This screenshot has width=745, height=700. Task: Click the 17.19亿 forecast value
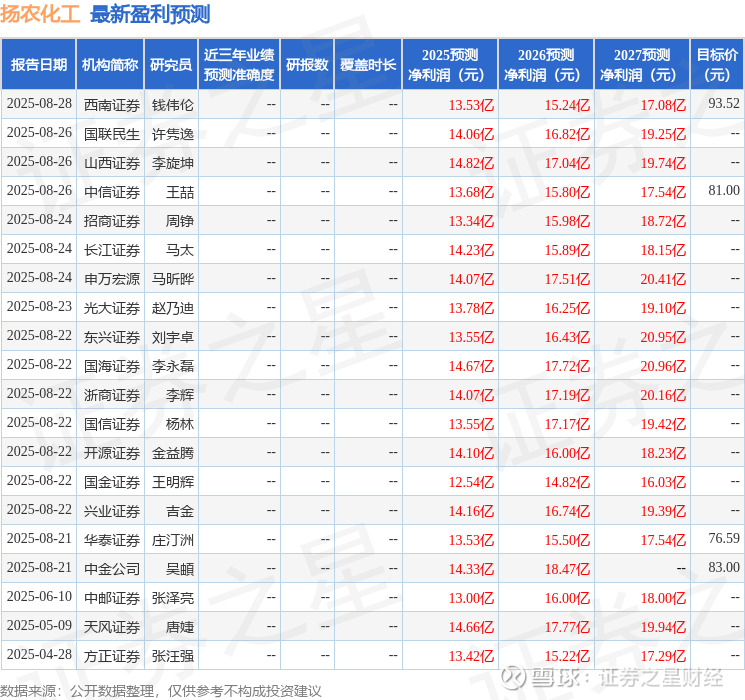(567, 395)
